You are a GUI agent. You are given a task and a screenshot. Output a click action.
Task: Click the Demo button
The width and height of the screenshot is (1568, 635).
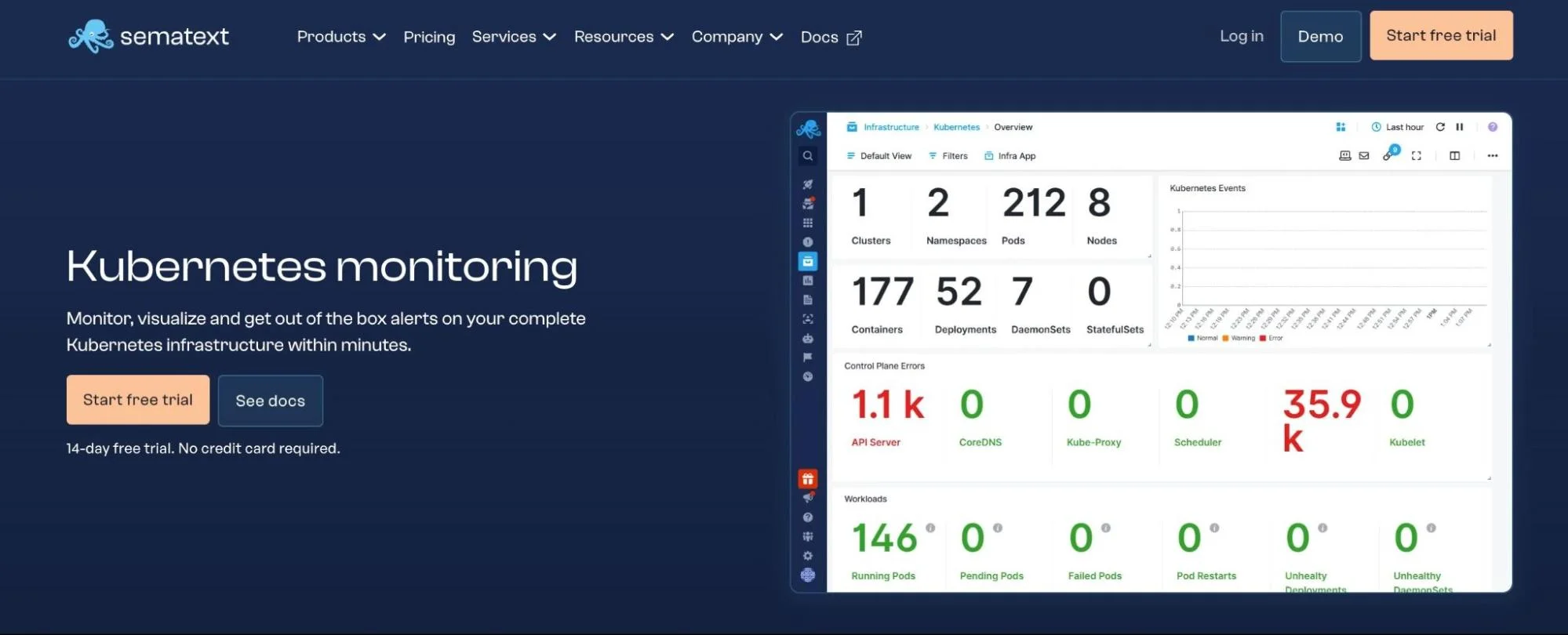(x=1321, y=36)
